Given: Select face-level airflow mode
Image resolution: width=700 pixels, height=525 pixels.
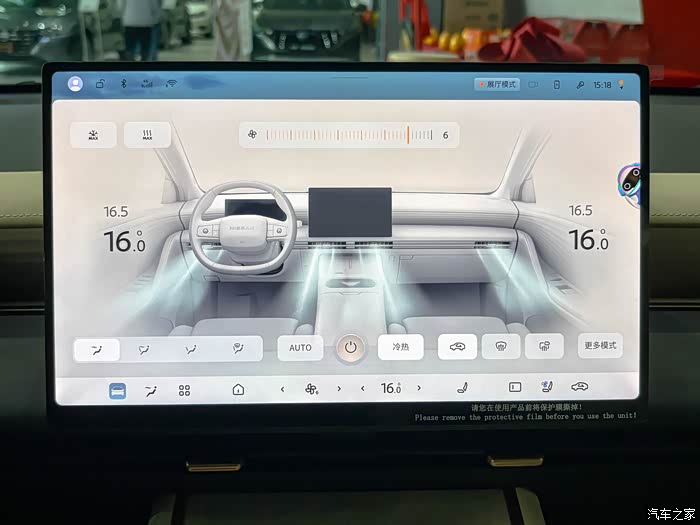Looking at the screenshot, I should pos(97,350).
